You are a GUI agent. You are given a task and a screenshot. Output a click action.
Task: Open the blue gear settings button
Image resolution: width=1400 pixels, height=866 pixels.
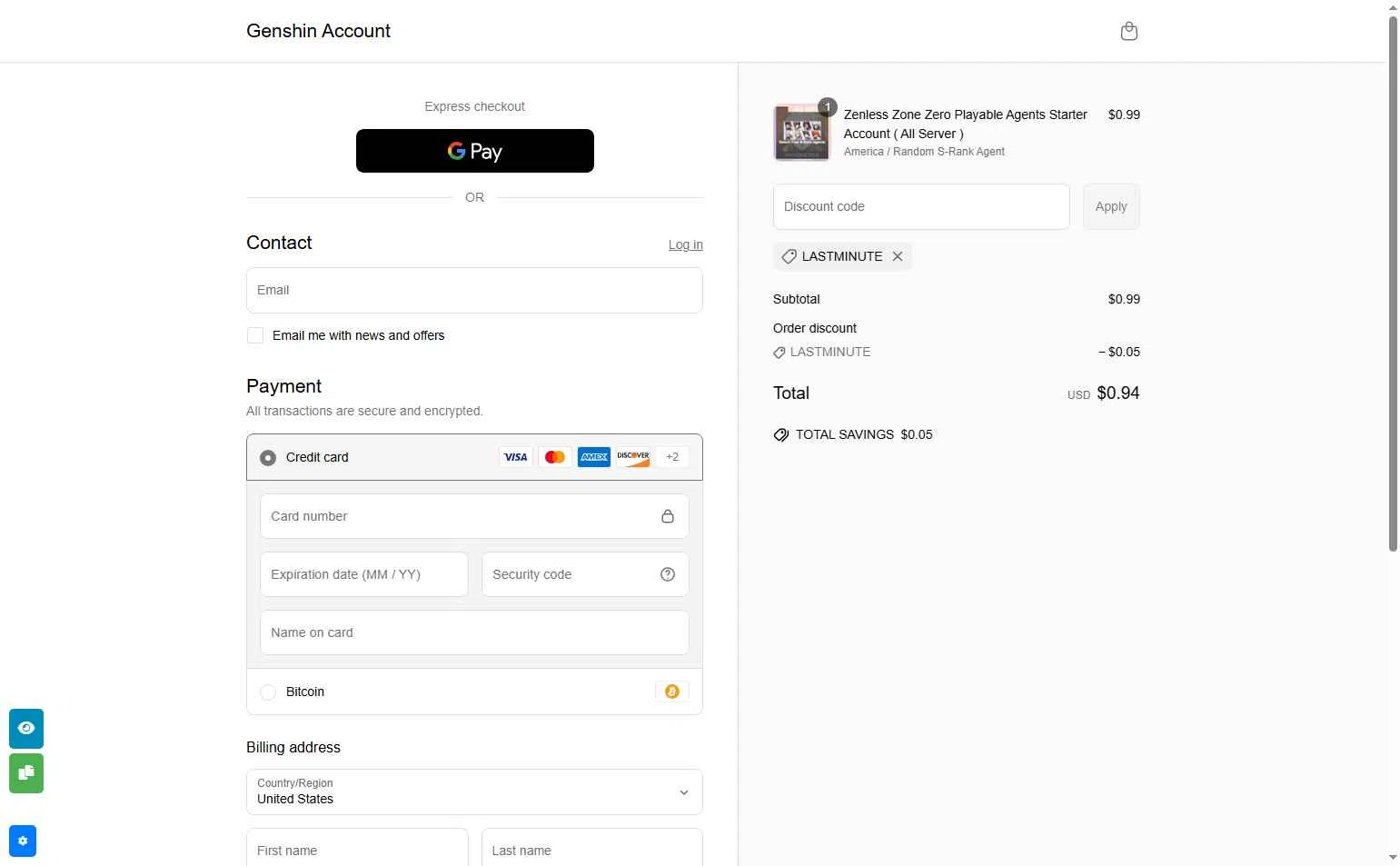click(x=23, y=841)
